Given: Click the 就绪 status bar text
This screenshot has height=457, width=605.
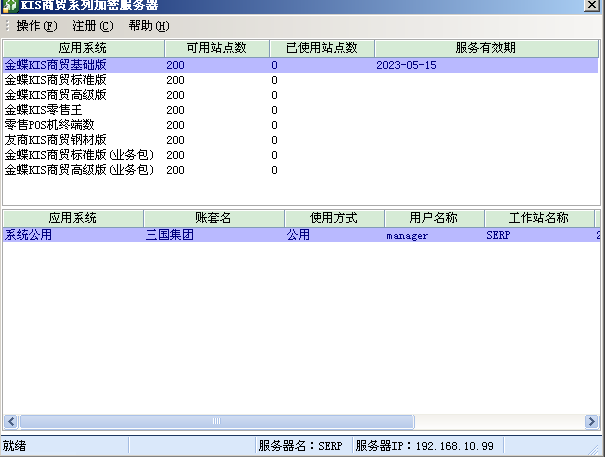Looking at the screenshot, I should click(x=15, y=446).
